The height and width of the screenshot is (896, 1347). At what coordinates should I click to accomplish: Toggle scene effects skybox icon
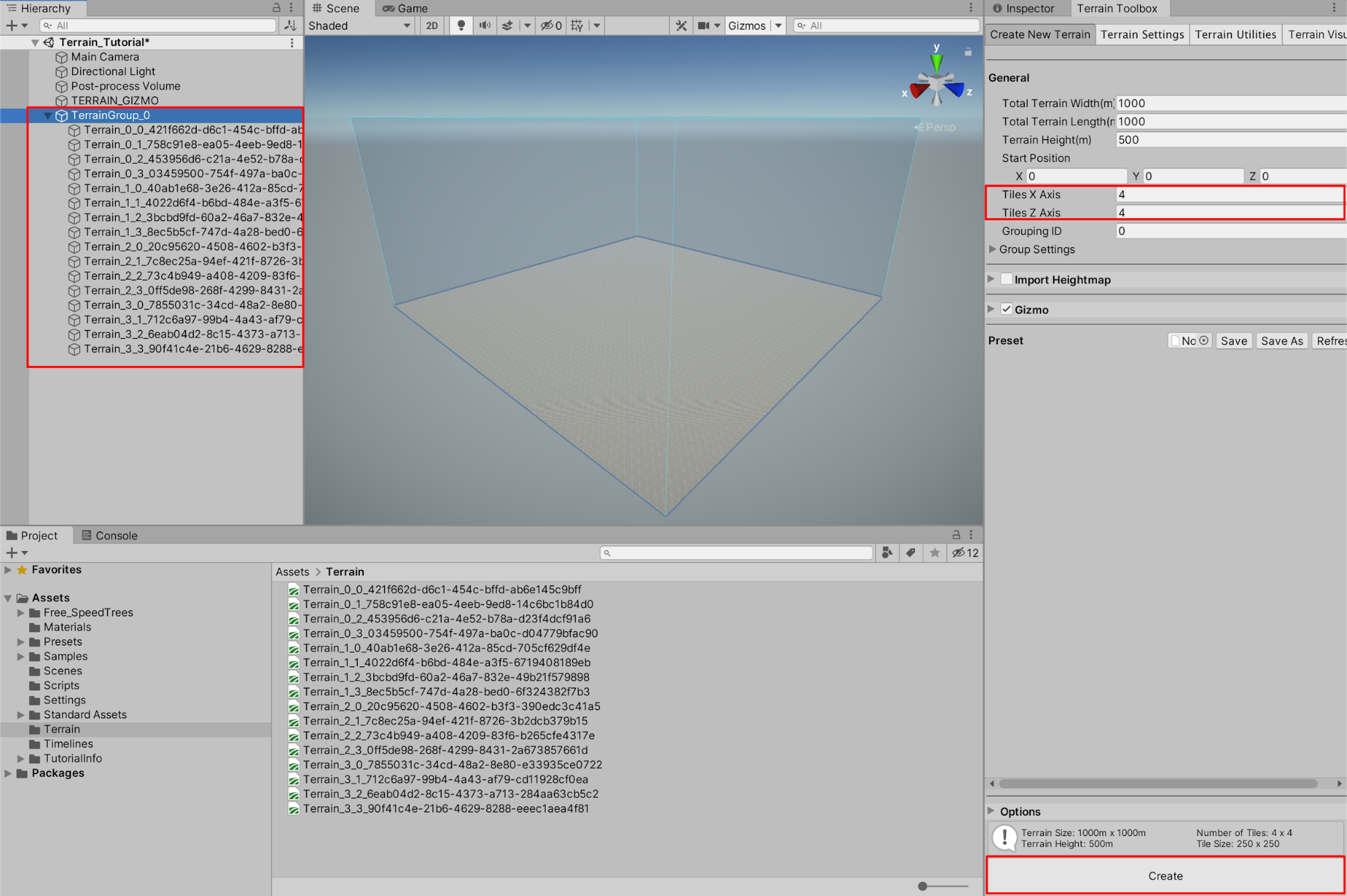click(507, 26)
